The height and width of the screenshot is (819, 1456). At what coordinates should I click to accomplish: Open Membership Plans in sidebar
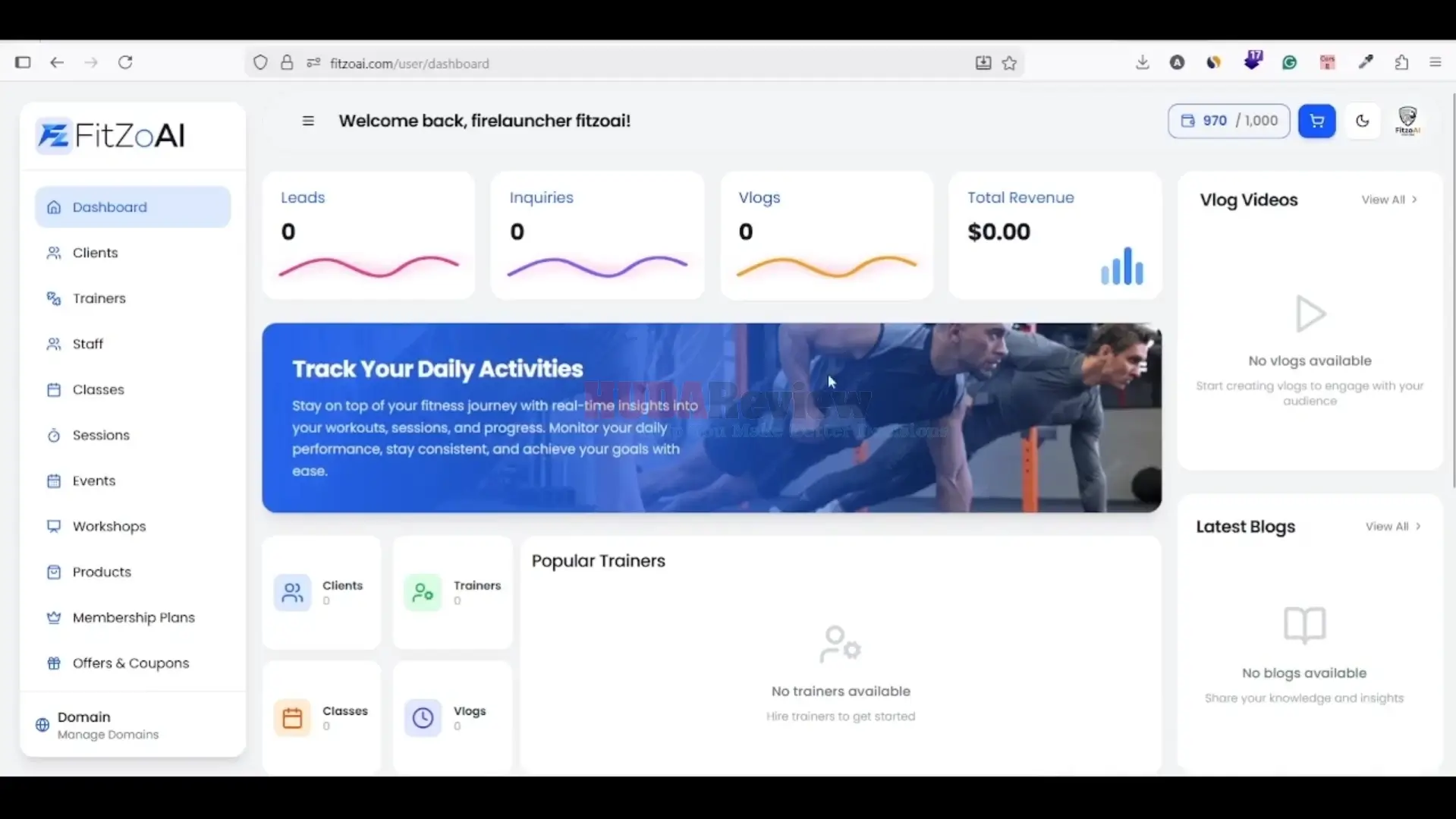tap(133, 617)
